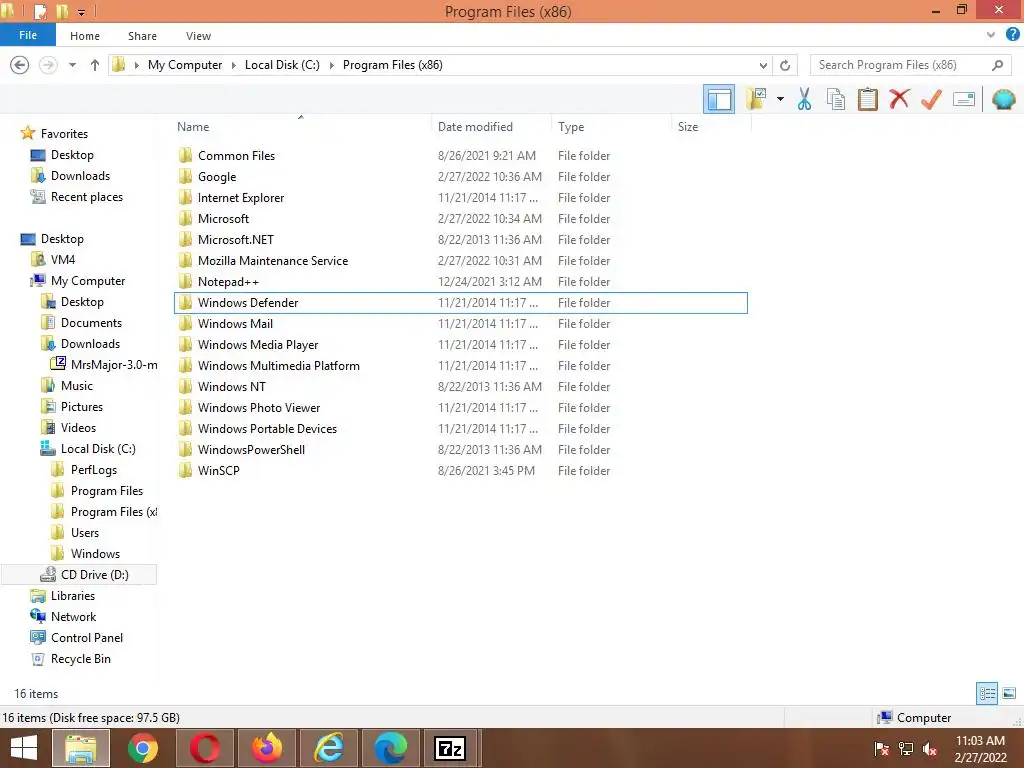This screenshot has height=768, width=1024.
Task: Click the Copy icon in toolbar
Action: [x=836, y=99]
